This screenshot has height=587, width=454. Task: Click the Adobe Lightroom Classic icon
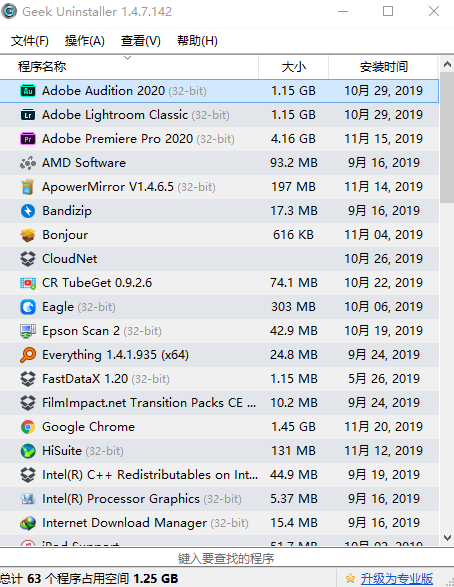point(28,115)
